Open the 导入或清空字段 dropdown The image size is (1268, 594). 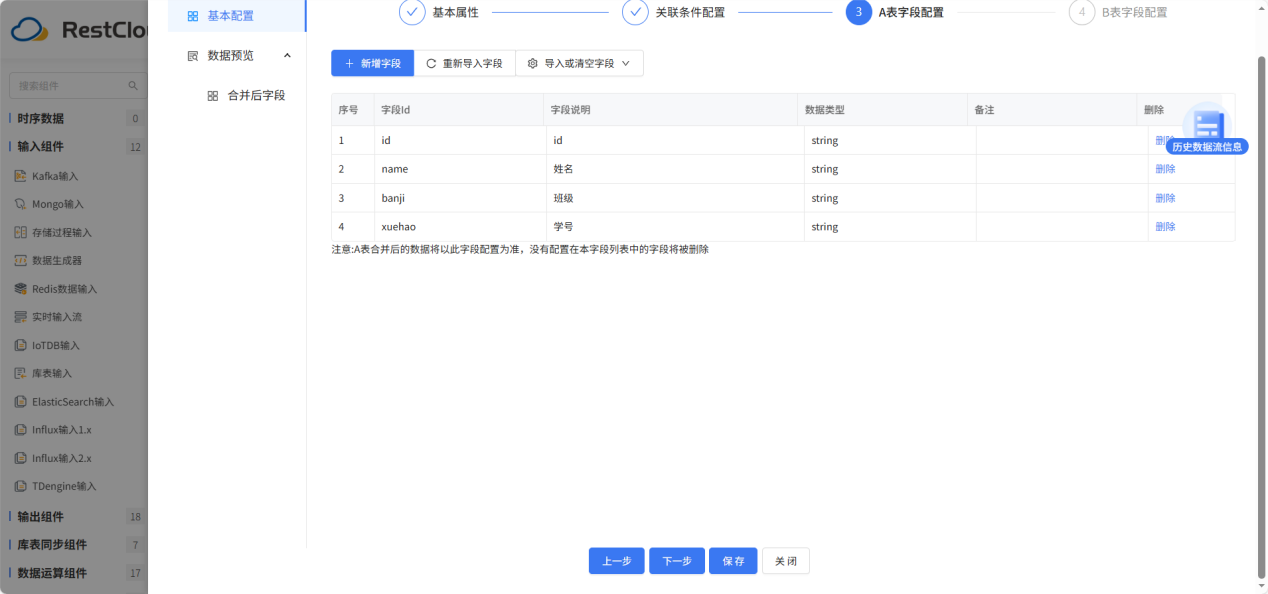(x=578, y=62)
